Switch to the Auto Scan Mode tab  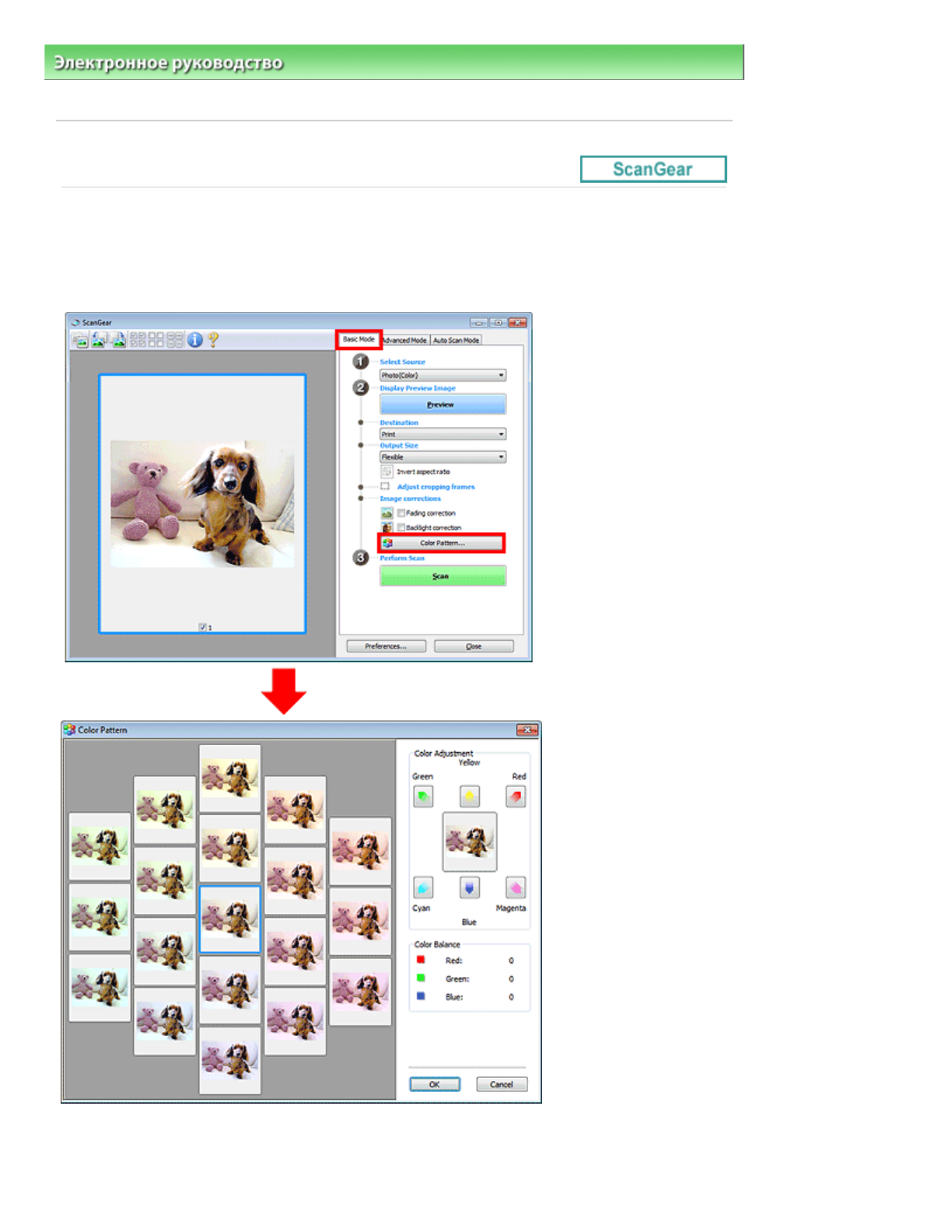pyautogui.click(x=456, y=340)
